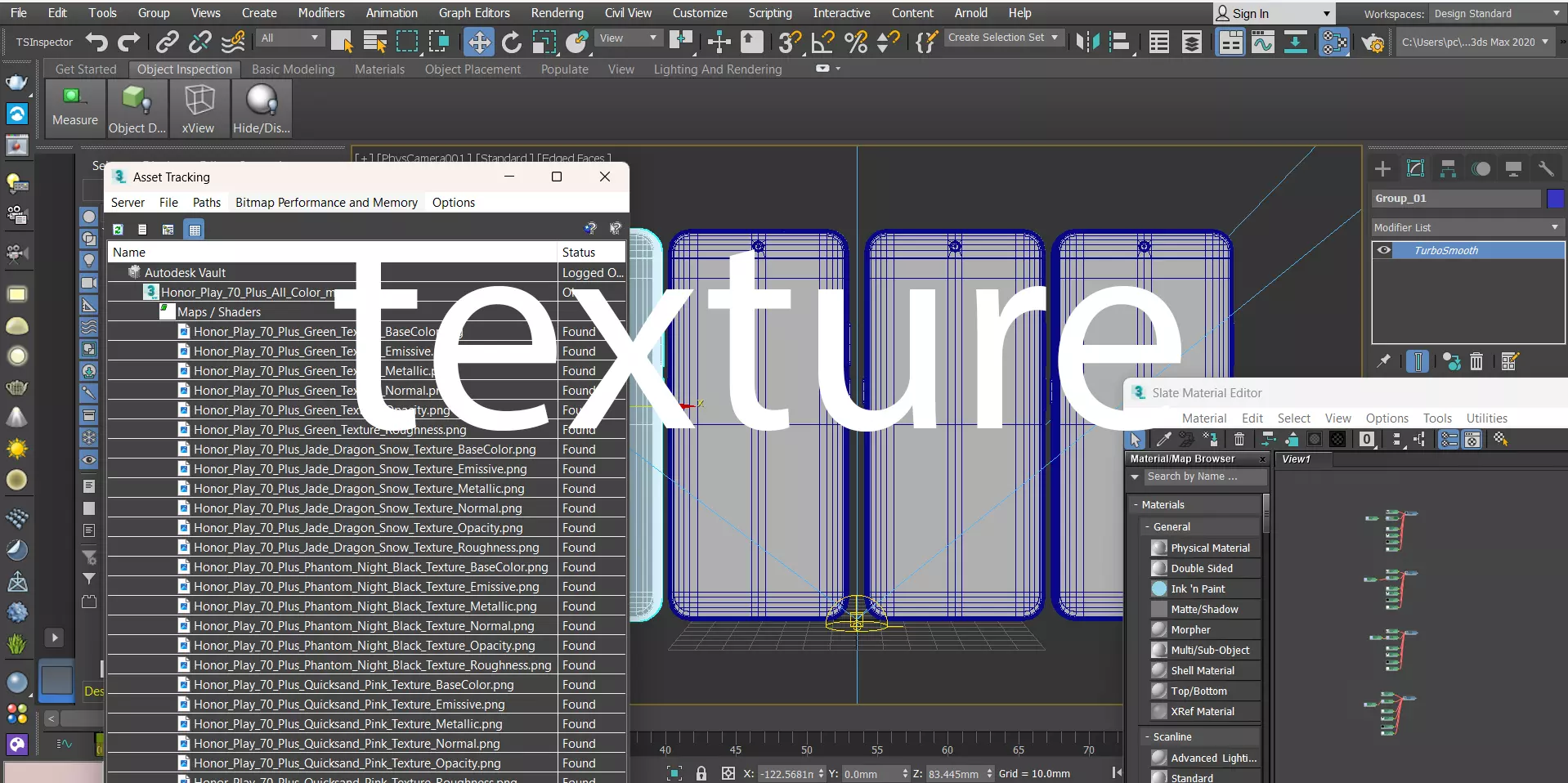Toggle Angle Snap in toolbar
1568x783 pixels.
tap(823, 42)
